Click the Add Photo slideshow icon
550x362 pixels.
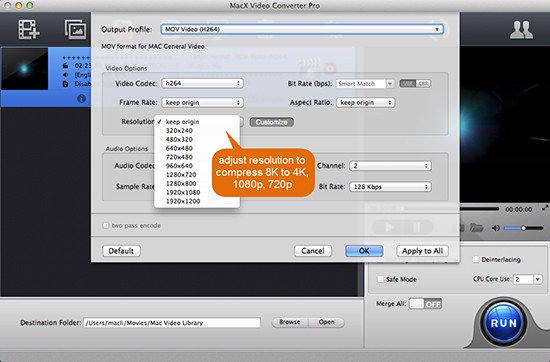pyautogui.click(x=75, y=29)
